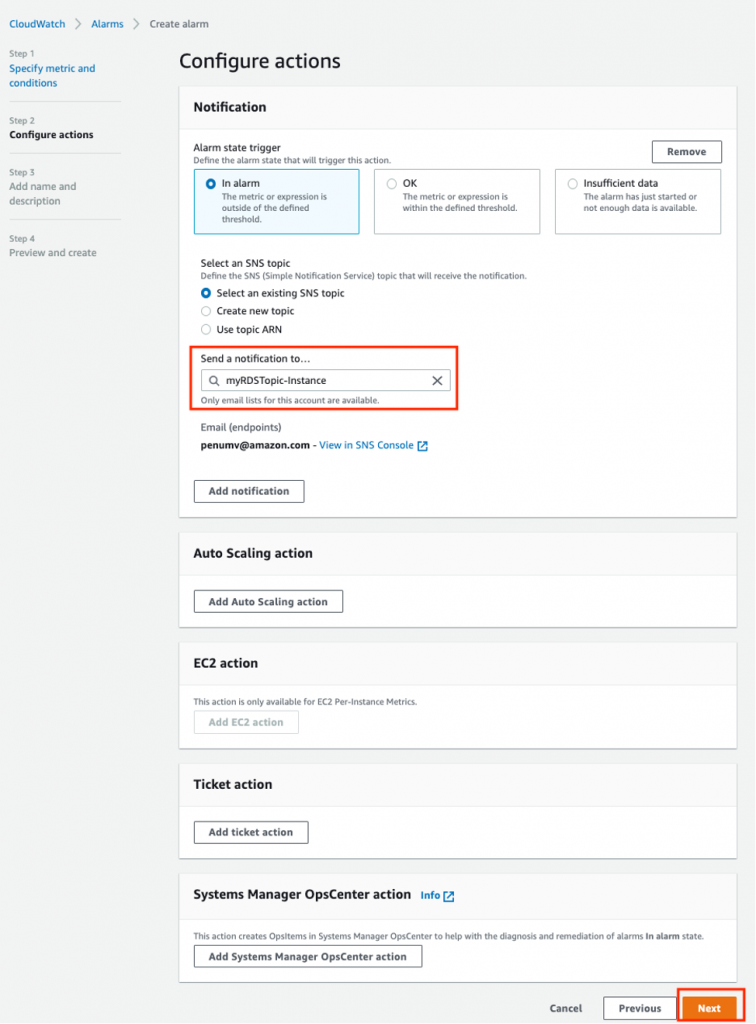The image size is (756, 1024).
Task: Choose the Insufficient data trigger option
Action: point(638,201)
